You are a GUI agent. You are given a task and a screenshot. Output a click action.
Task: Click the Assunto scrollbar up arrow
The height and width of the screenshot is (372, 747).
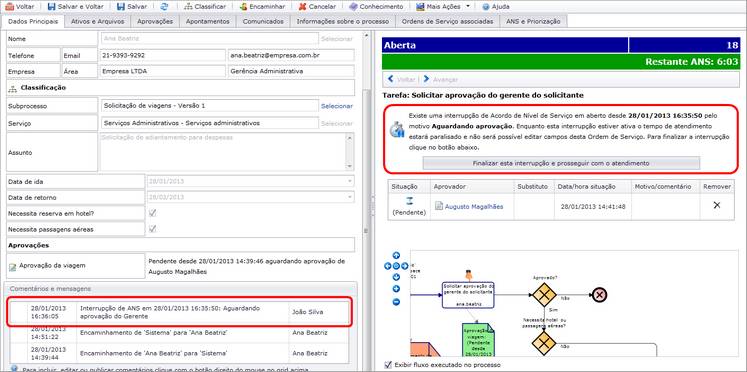(x=350, y=138)
